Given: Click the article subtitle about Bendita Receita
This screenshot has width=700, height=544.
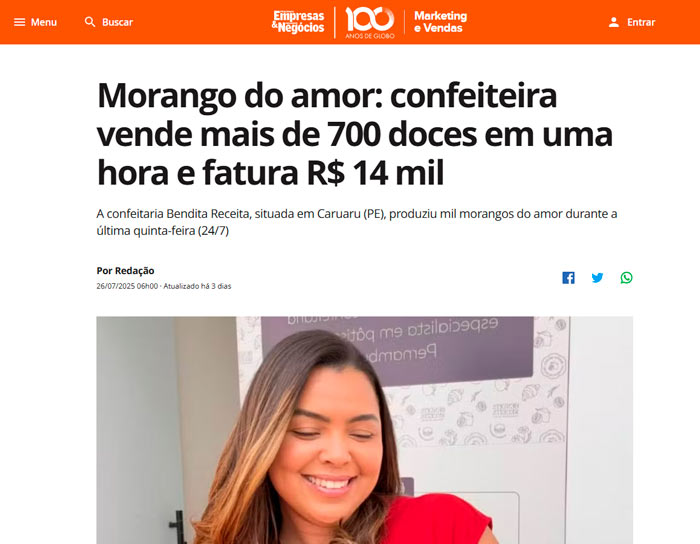Looking at the screenshot, I should tap(357, 222).
